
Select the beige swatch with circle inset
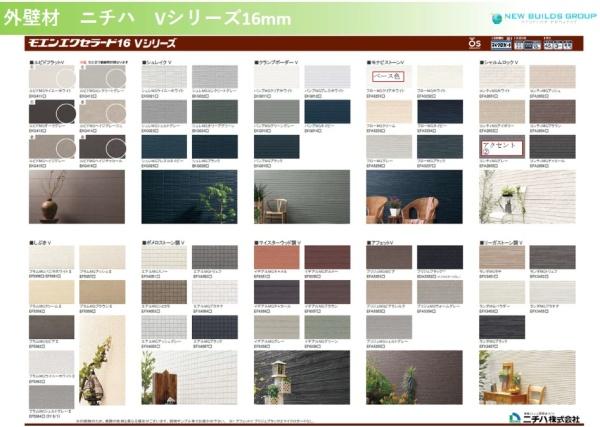[102, 112]
